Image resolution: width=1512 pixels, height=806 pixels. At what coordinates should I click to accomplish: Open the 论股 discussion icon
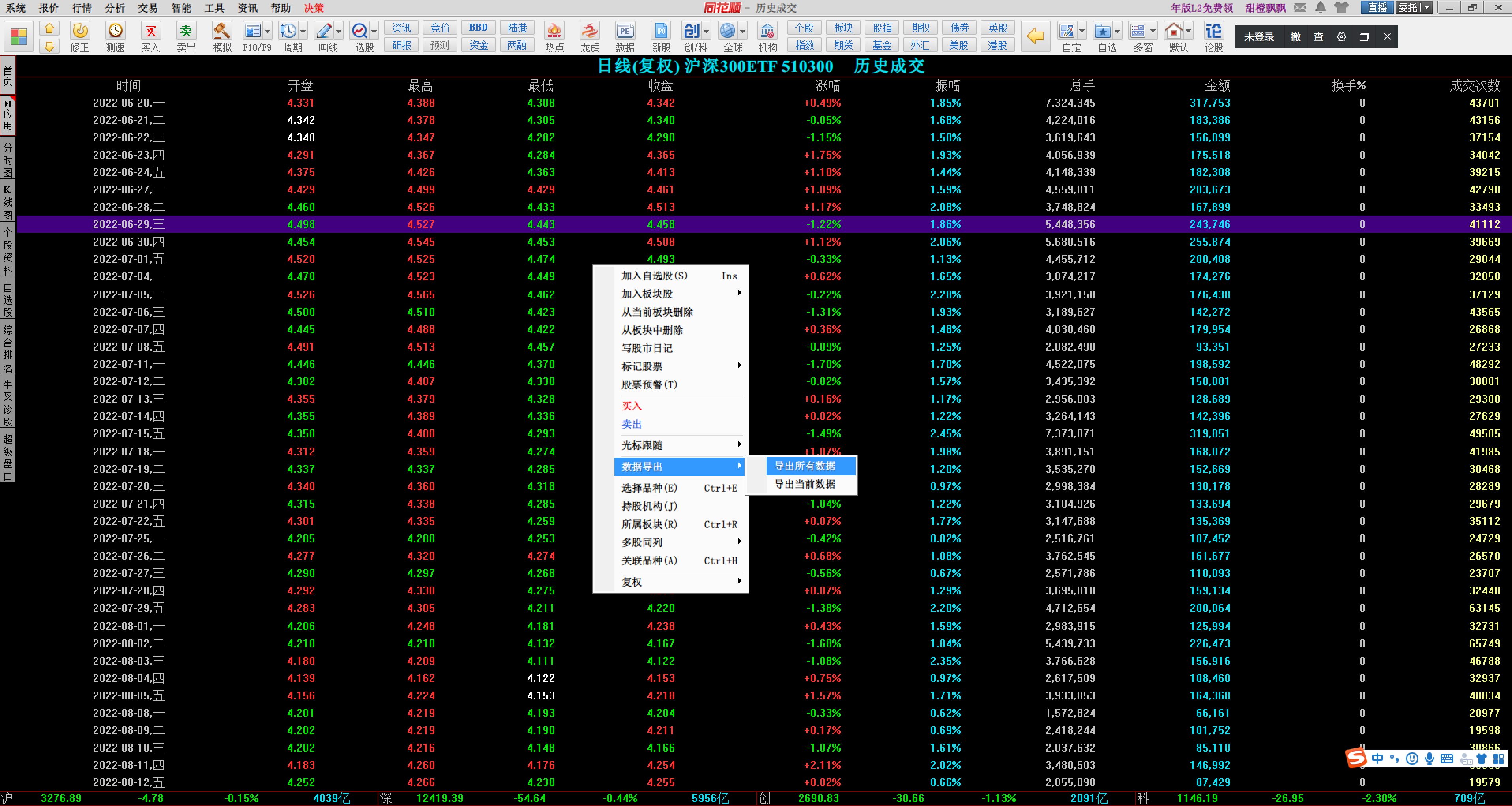pyautogui.click(x=1213, y=31)
